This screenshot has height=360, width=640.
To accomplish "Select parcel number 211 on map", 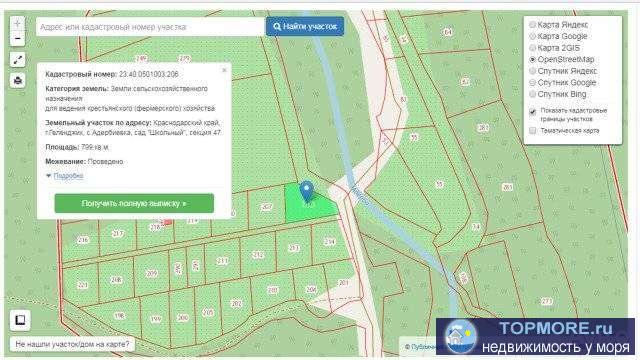I will pyautogui.click(x=222, y=260).
